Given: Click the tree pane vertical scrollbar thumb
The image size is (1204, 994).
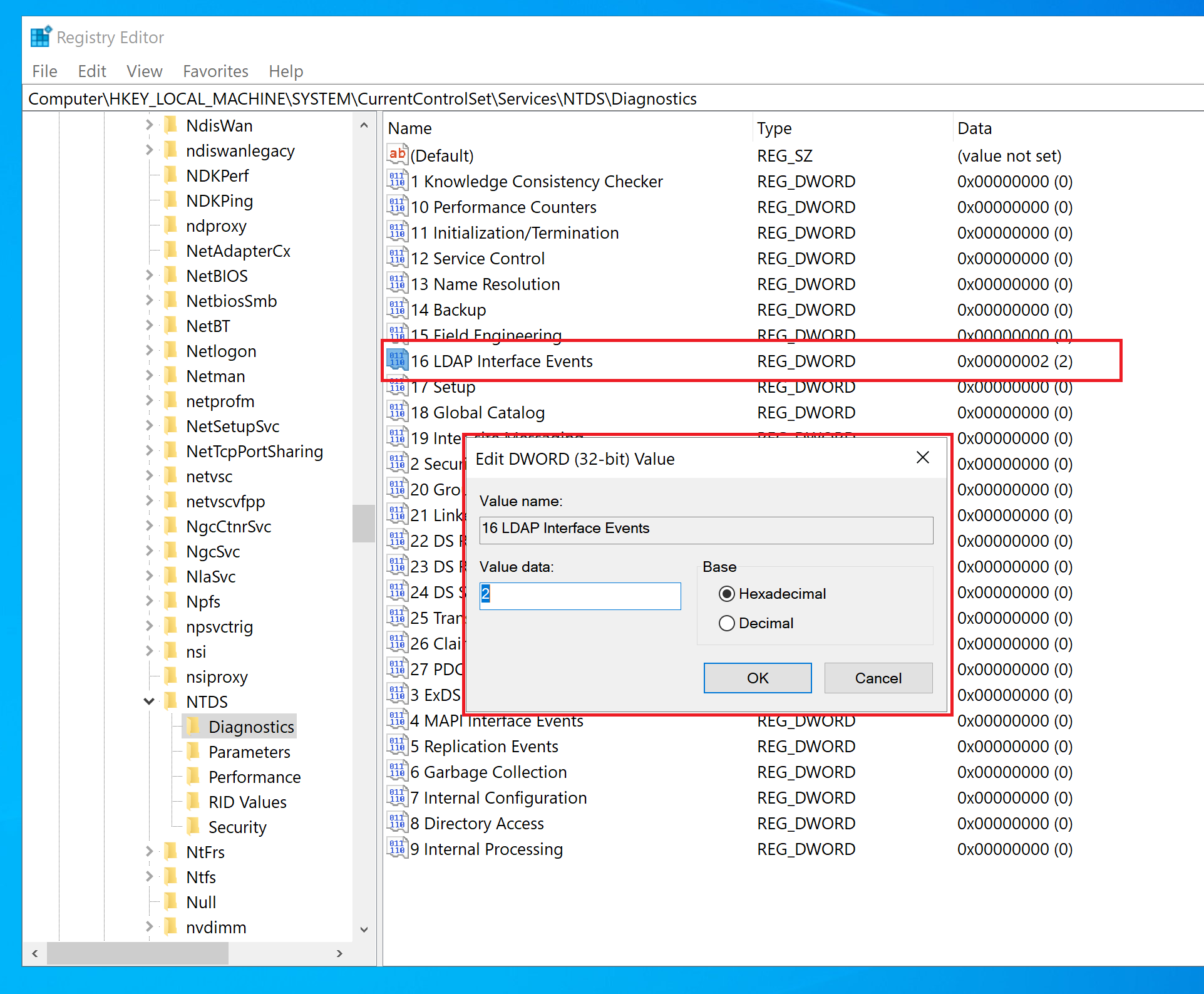Looking at the screenshot, I should click(363, 523).
